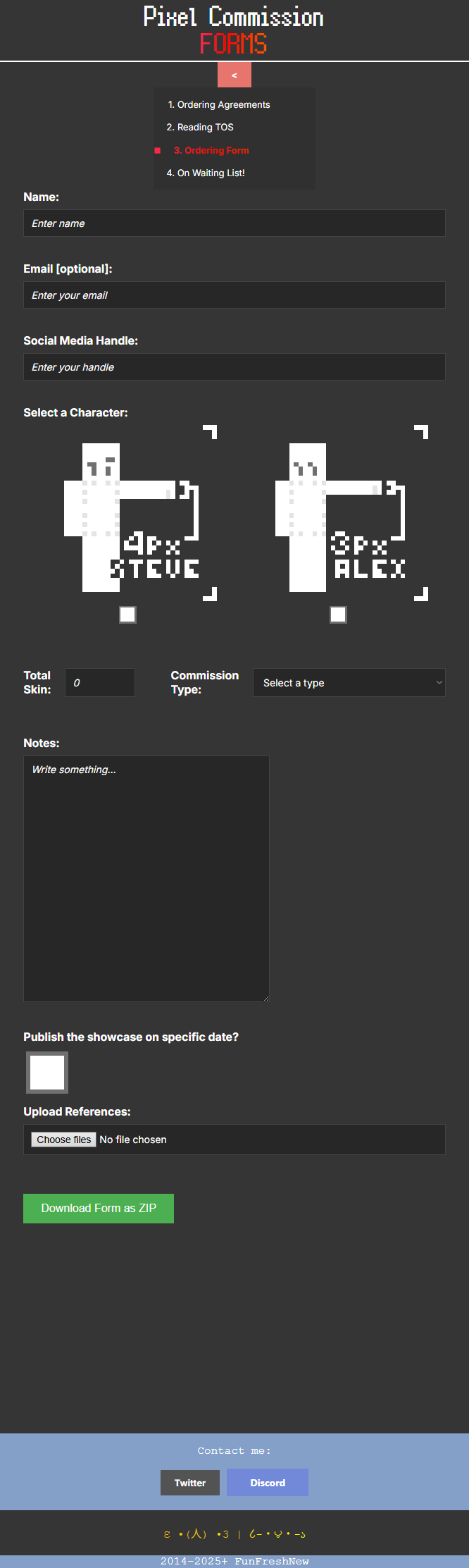Open the Discord contact button
Image resolution: width=469 pixels, height=1568 pixels.
pyautogui.click(x=268, y=1483)
